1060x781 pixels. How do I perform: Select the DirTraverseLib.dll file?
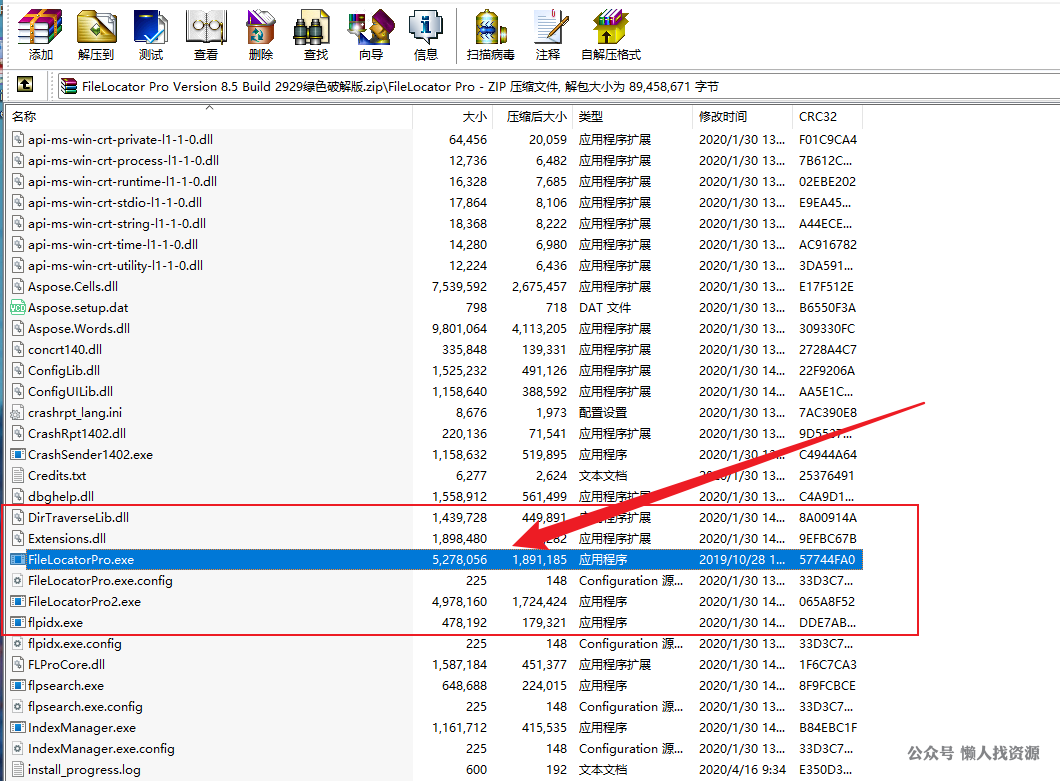78,517
